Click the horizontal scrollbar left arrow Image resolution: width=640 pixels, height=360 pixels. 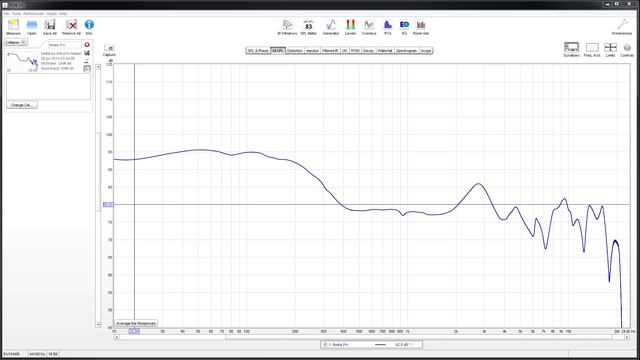[x=117, y=338]
